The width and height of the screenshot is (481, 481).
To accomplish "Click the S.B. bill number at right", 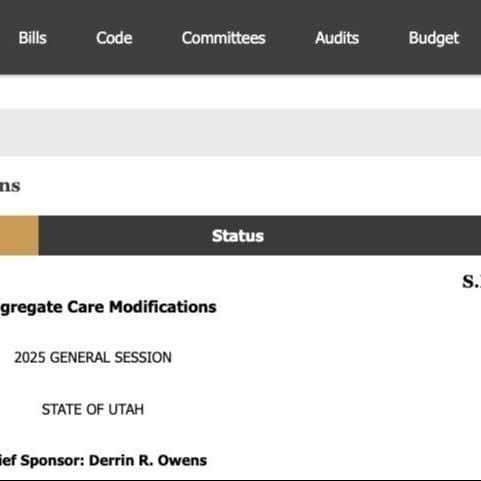I will click(x=471, y=282).
